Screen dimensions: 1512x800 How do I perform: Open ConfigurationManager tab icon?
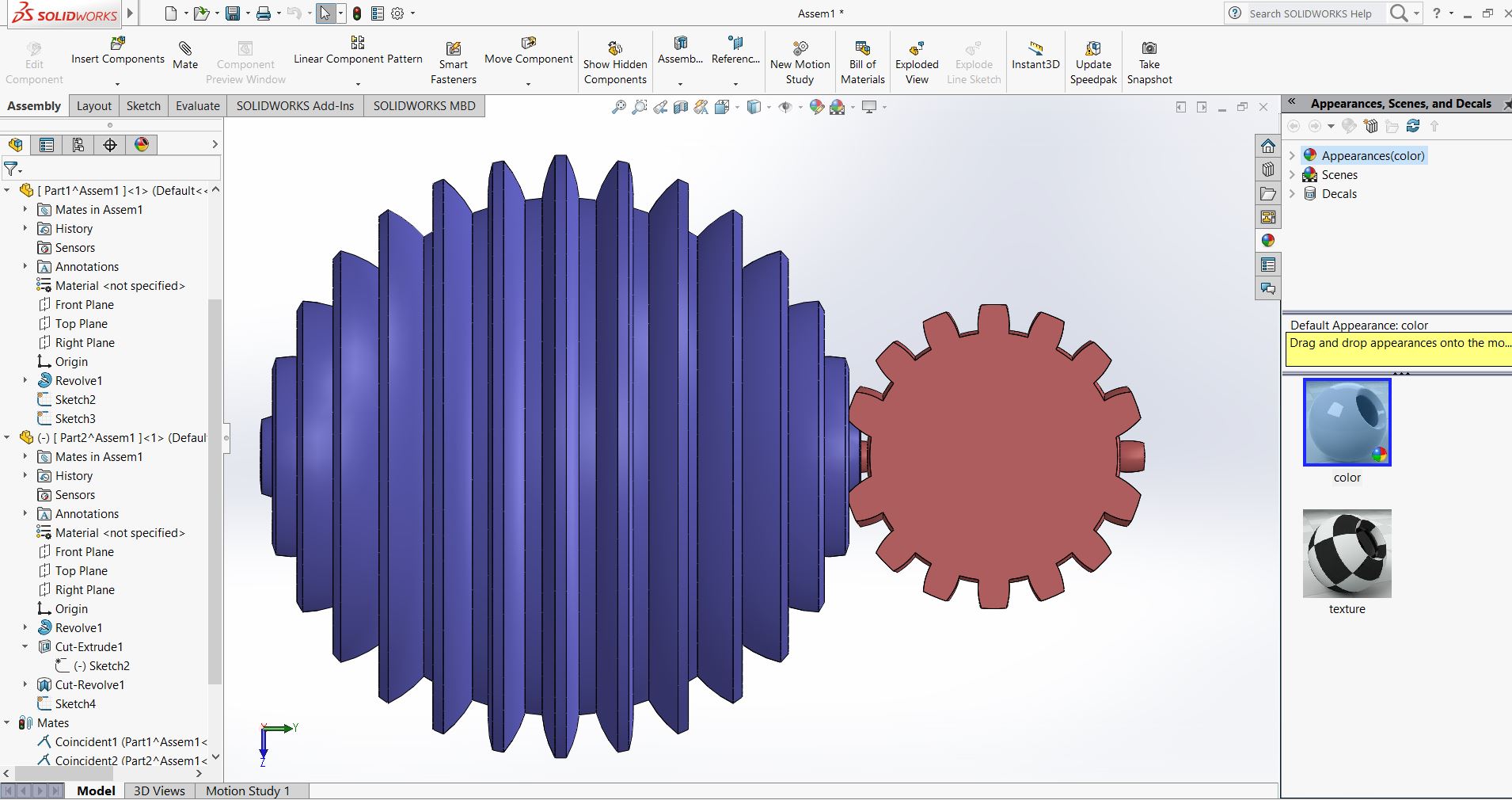click(78, 145)
